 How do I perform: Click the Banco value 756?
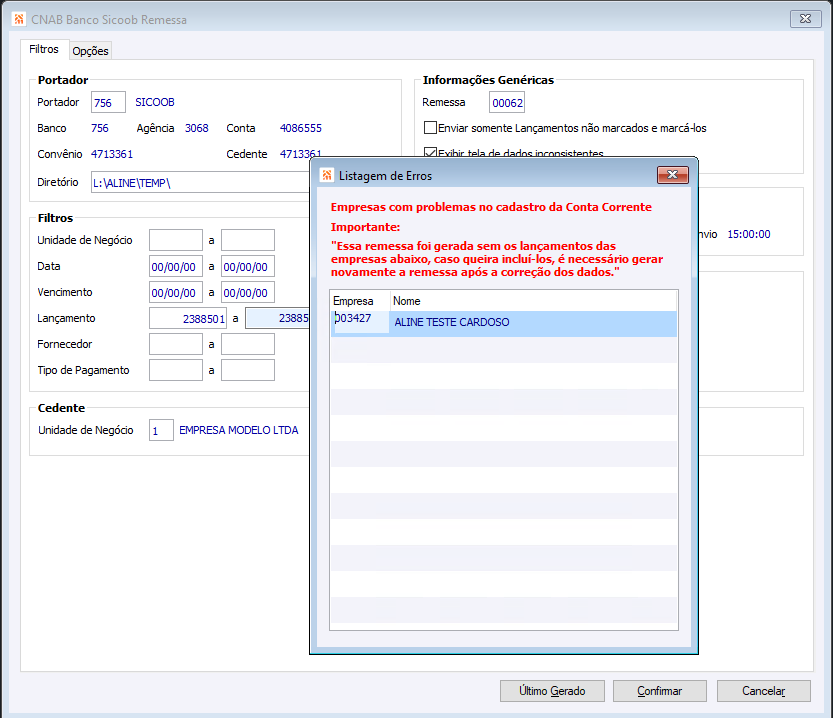(x=99, y=128)
